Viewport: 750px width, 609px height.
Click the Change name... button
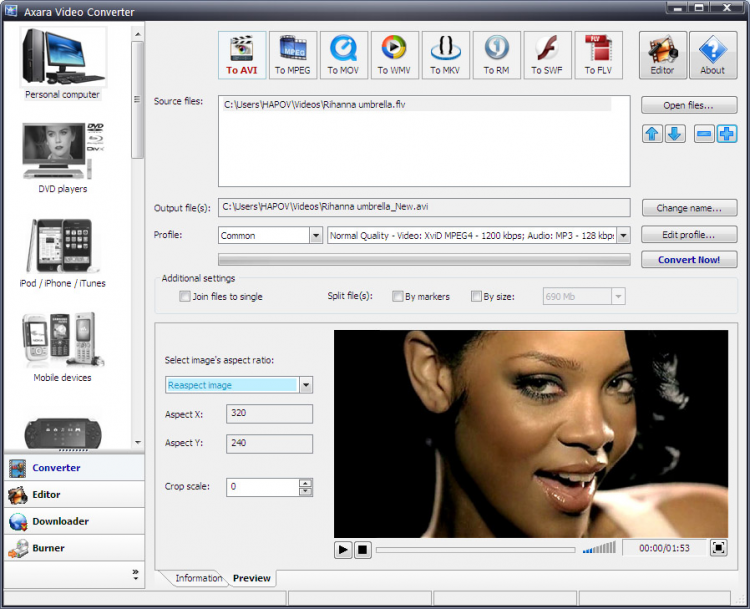tap(689, 208)
